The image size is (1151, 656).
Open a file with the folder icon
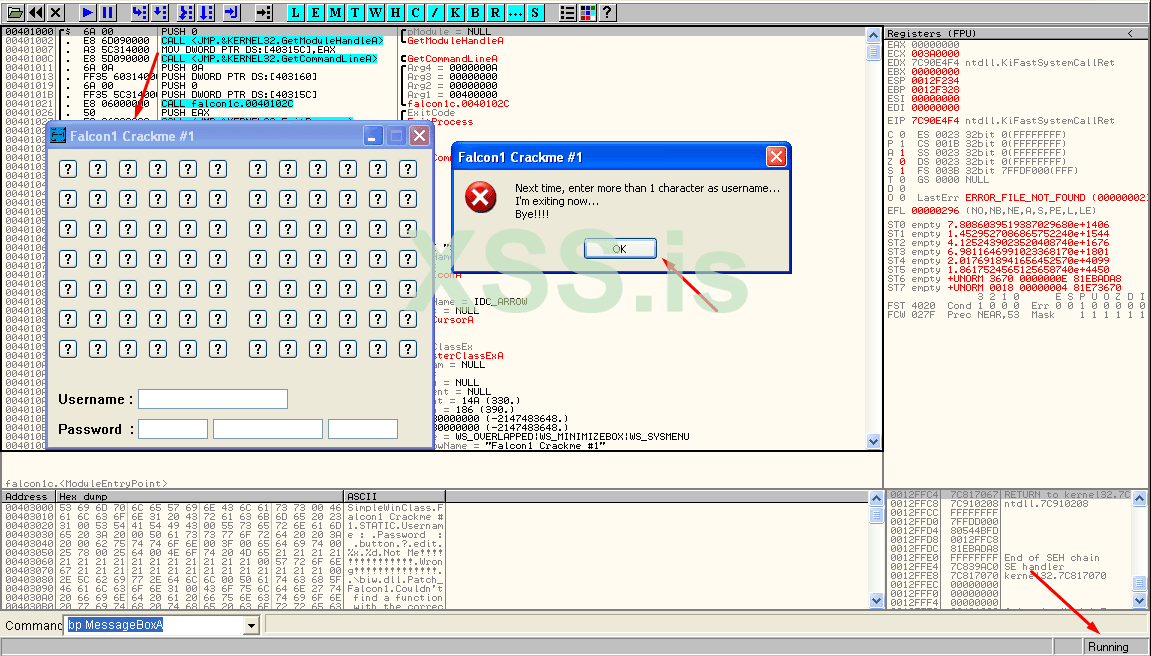pos(15,12)
